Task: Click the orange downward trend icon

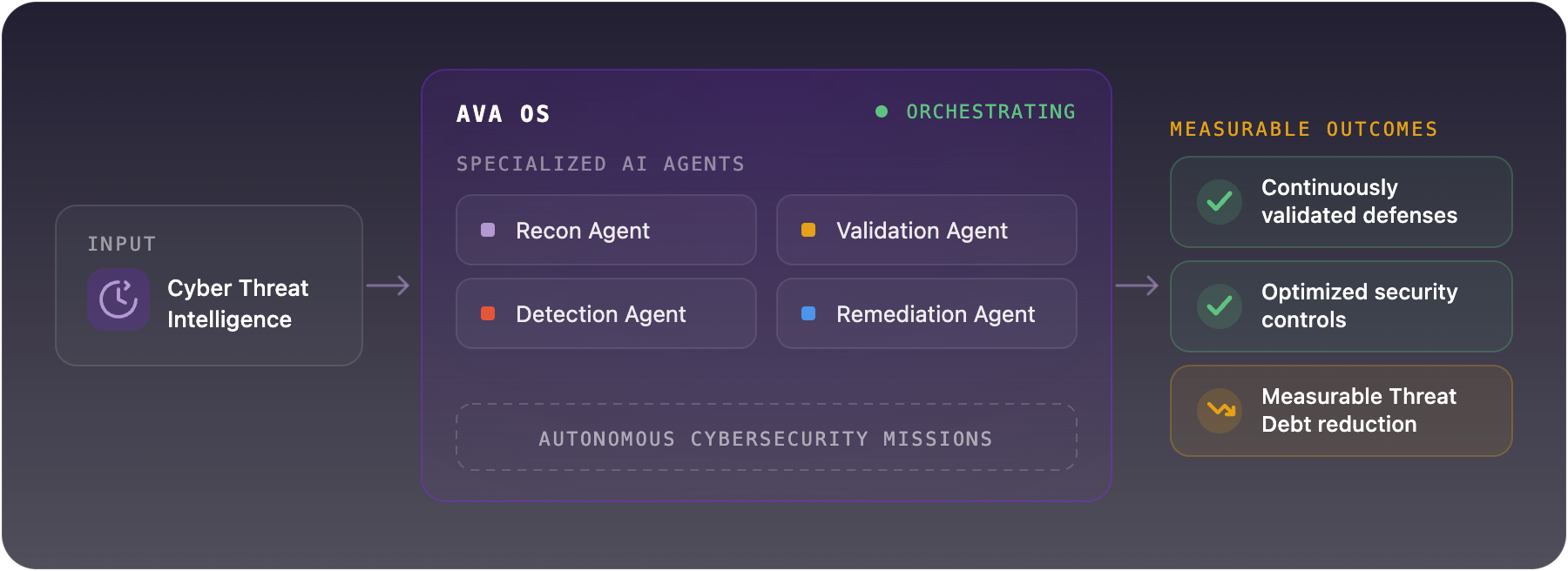Action: coord(1220,411)
